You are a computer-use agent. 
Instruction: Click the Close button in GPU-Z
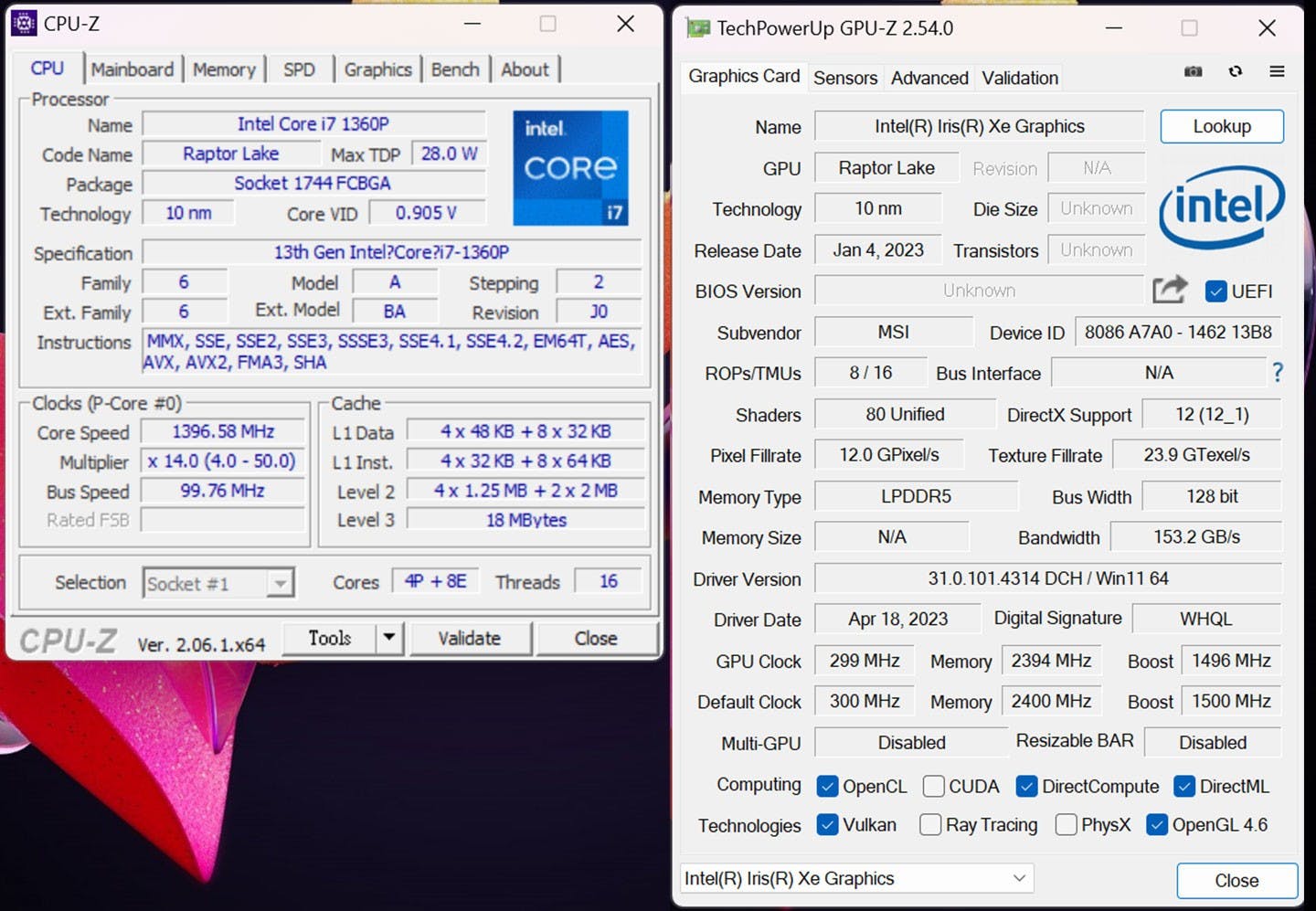pos(1236,880)
